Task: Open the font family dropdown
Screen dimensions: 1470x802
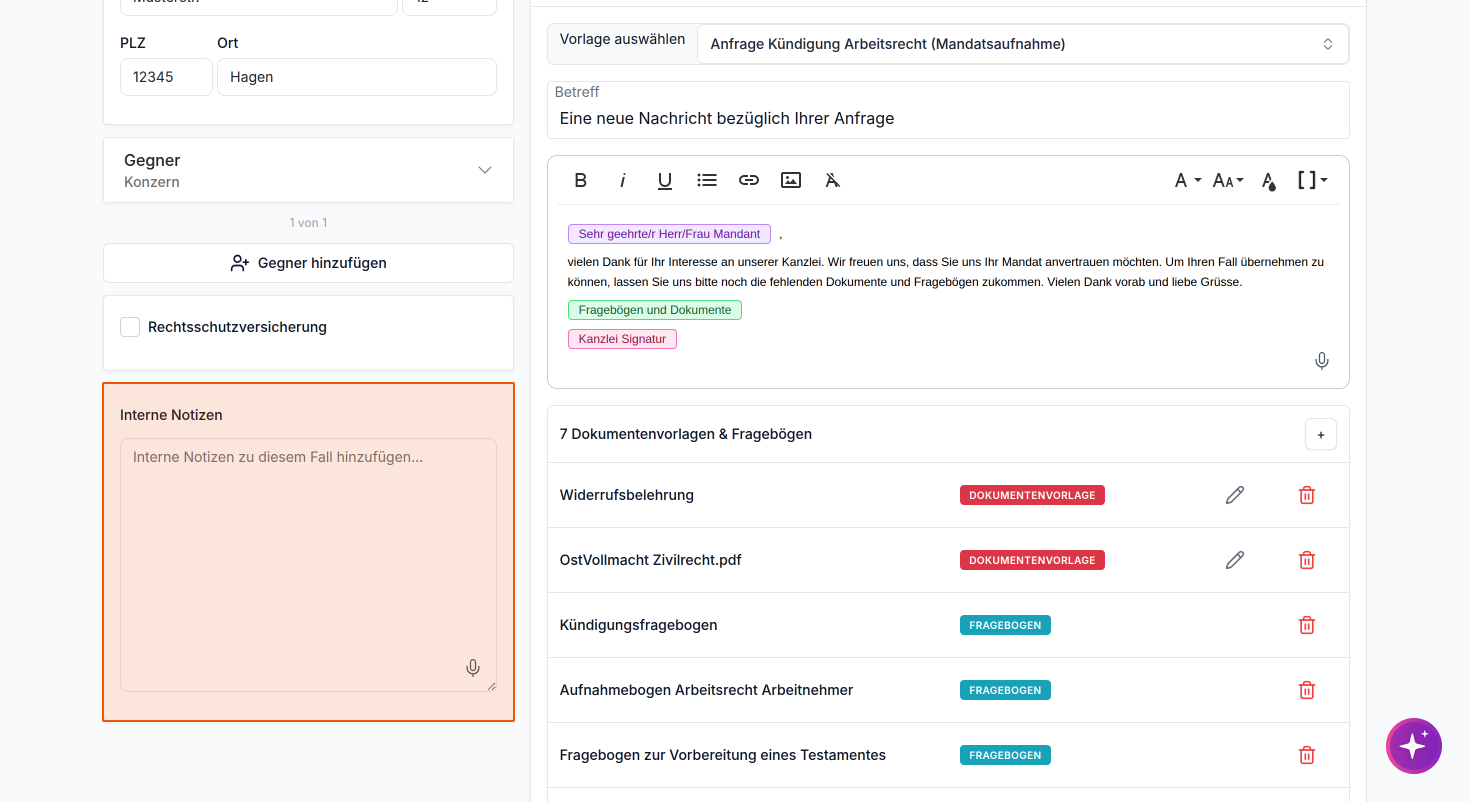Action: click(1187, 180)
